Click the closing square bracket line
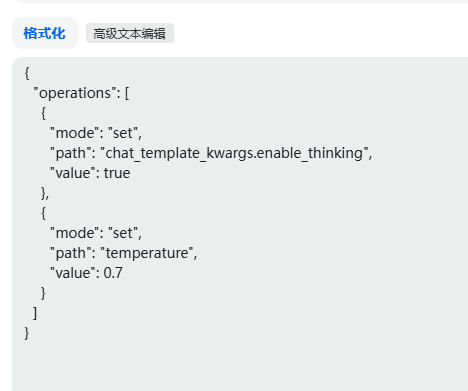Viewport: 468px width, 391px height. pyautogui.click(x=35, y=313)
